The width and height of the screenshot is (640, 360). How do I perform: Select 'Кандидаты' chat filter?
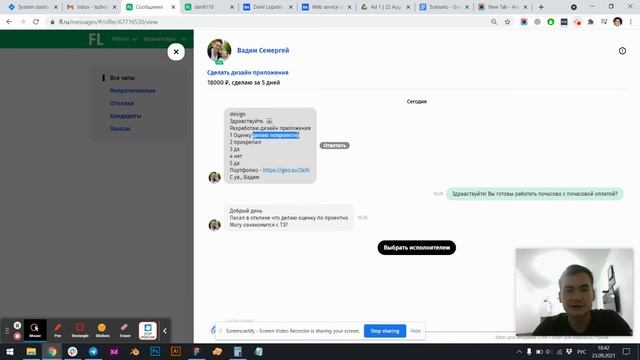click(125, 116)
